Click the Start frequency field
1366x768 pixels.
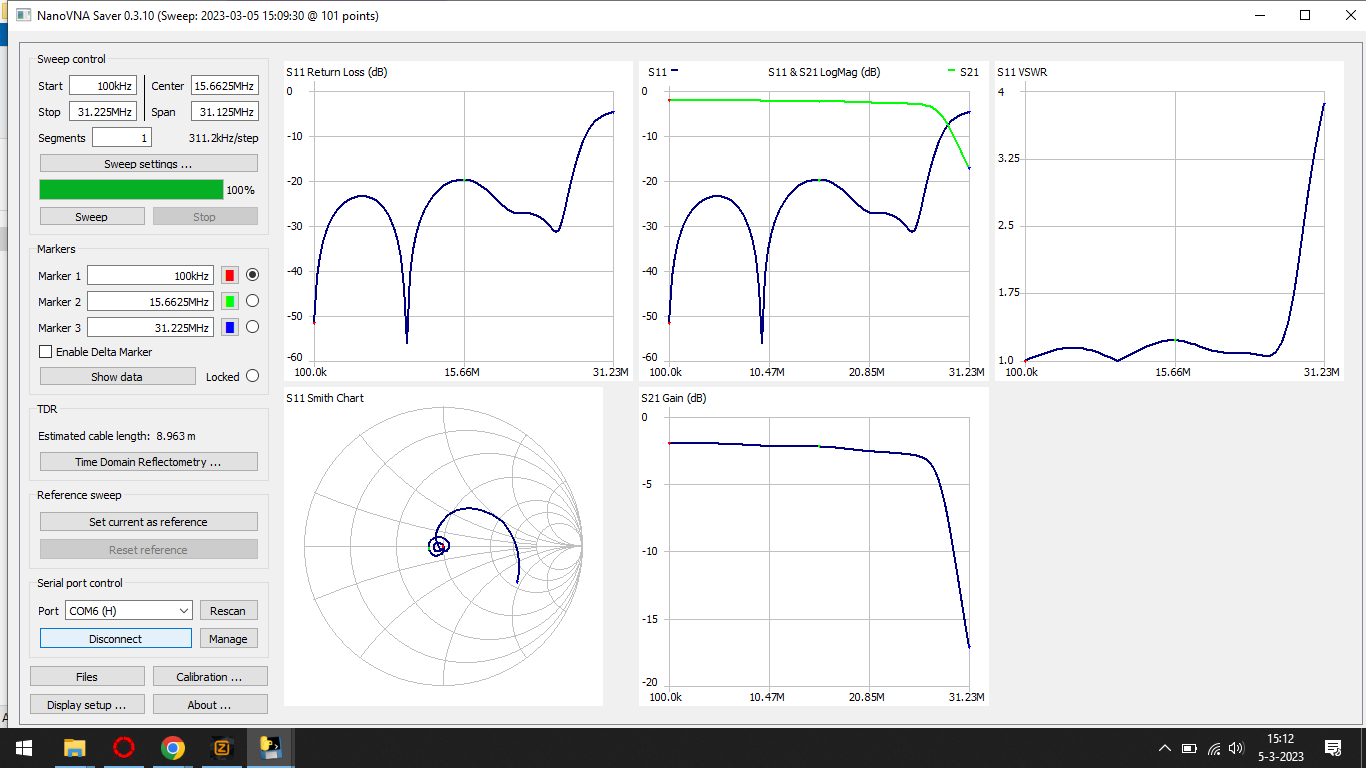point(102,86)
